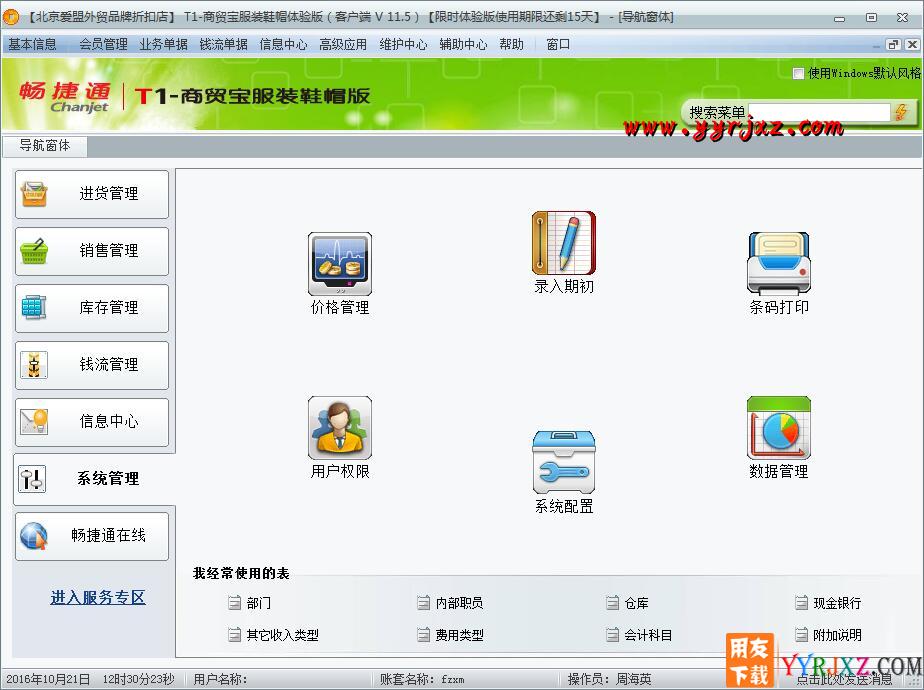Click the 我经常使用的表 heading
Viewport: 924px width, 690px height.
point(241,573)
